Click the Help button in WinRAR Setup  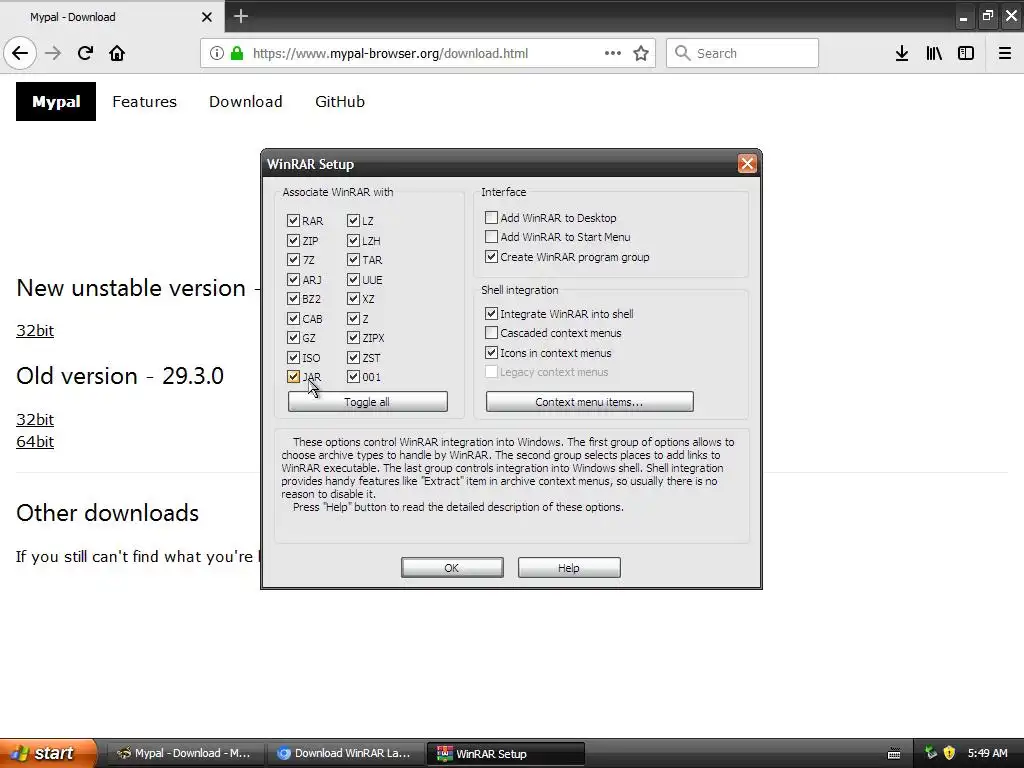pos(569,568)
